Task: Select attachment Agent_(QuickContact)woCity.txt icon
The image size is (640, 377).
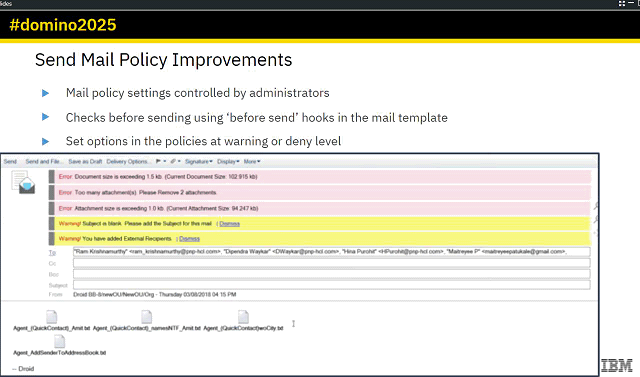Action: coord(243,317)
